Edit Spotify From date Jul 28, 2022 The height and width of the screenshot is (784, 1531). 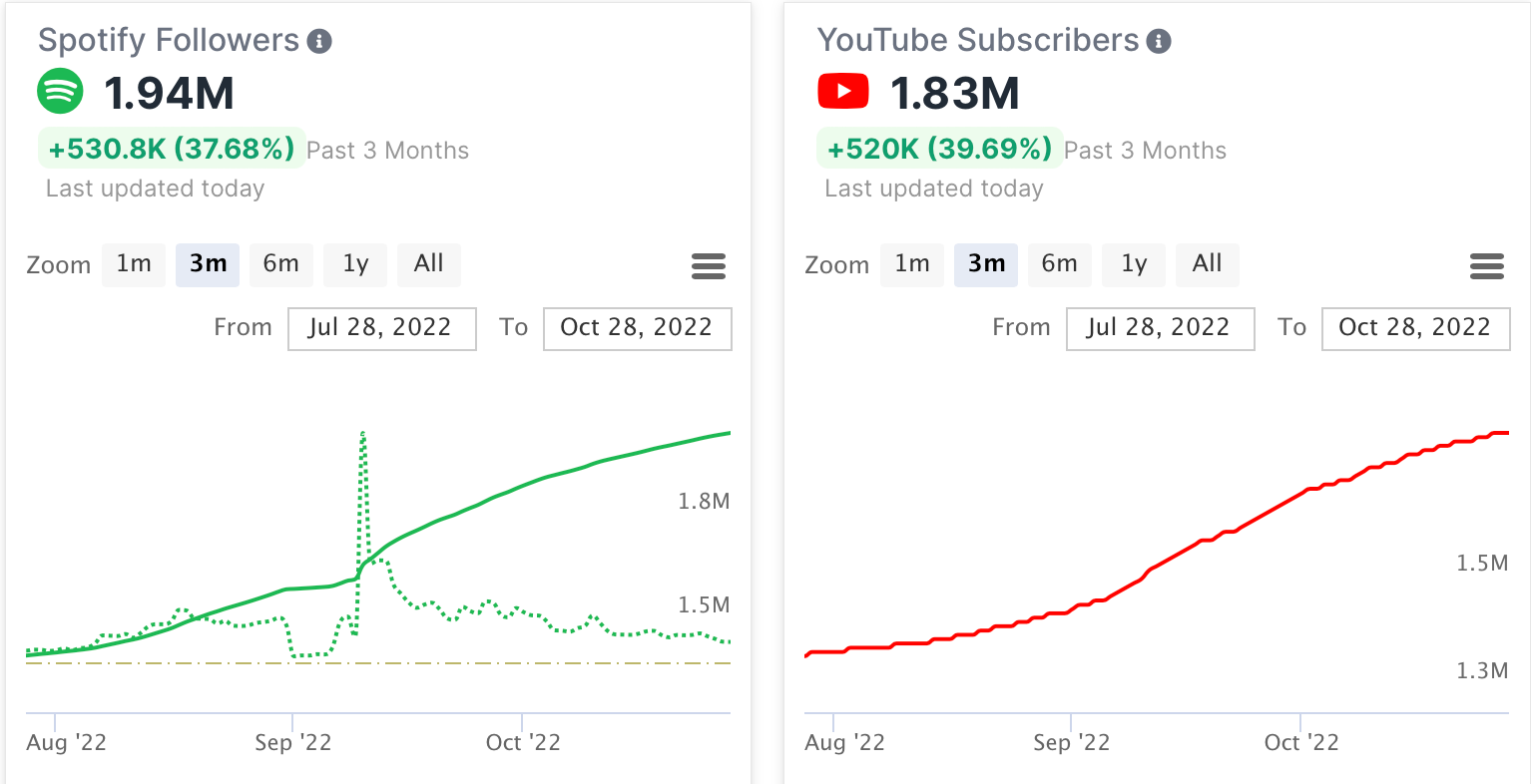click(x=381, y=328)
